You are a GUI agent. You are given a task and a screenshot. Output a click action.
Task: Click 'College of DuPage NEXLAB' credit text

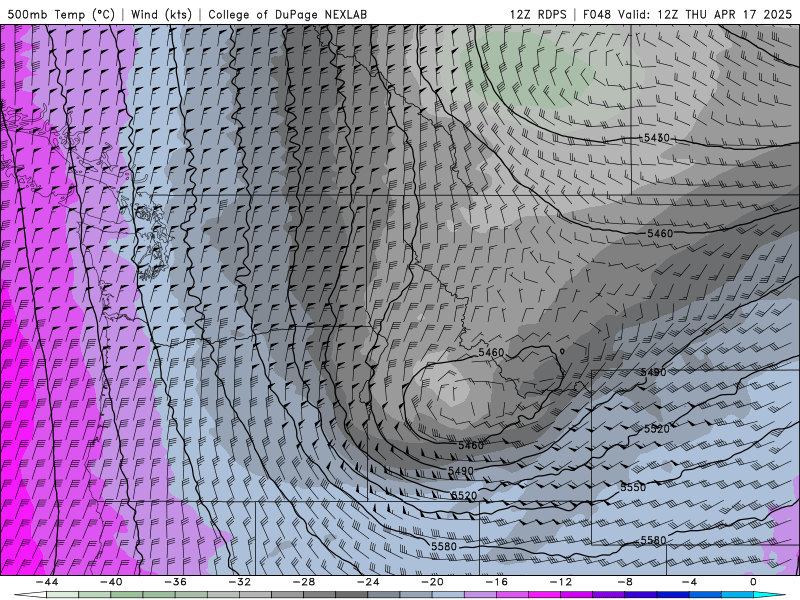287,14
